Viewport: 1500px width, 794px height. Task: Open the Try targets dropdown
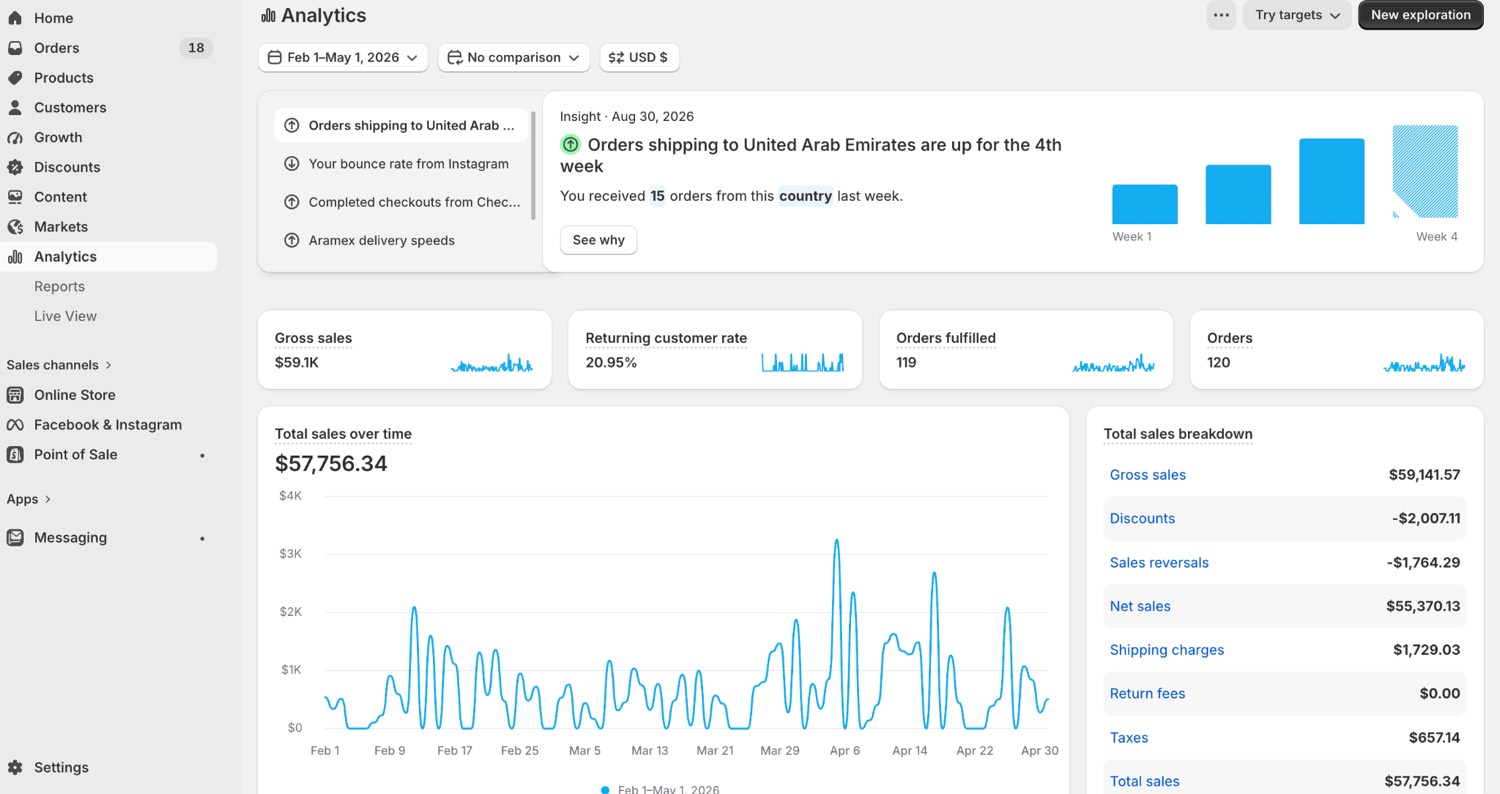coord(1297,15)
